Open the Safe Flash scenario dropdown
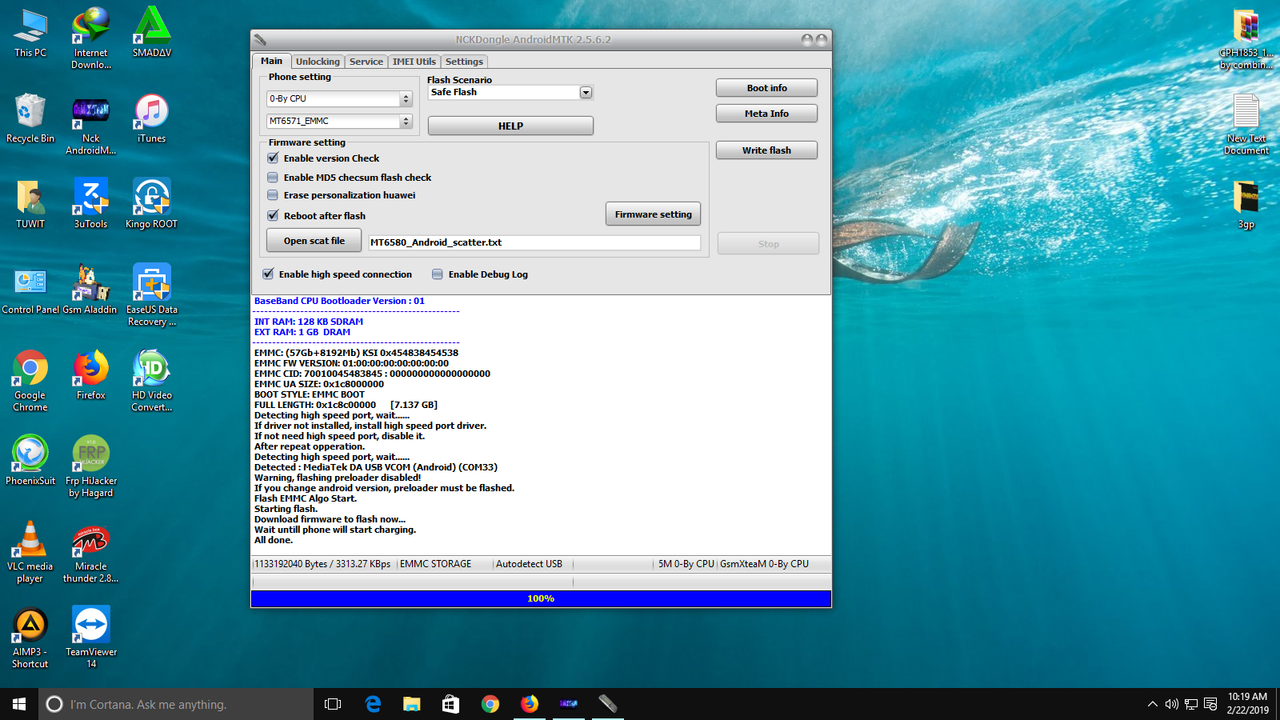Image resolution: width=1280 pixels, height=720 pixels. coord(585,92)
